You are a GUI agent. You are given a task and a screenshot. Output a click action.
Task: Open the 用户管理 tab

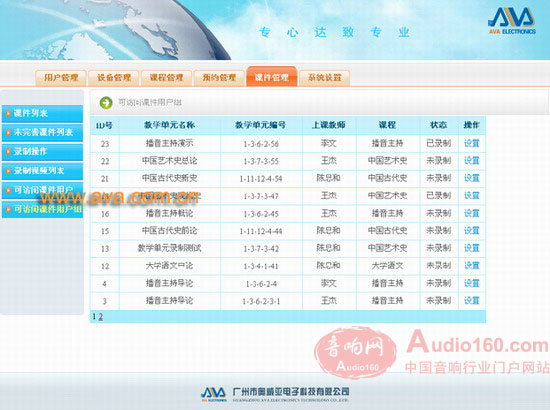(x=61, y=78)
